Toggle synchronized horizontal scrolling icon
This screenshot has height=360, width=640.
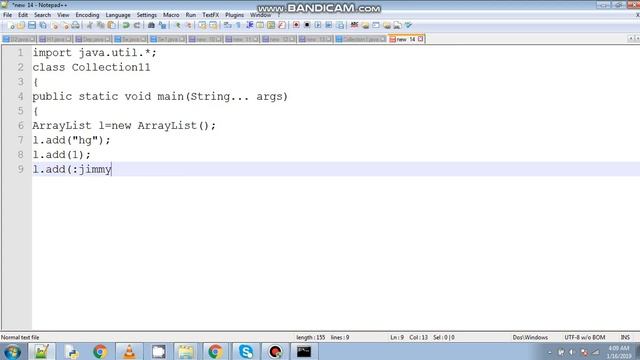[x=213, y=25]
